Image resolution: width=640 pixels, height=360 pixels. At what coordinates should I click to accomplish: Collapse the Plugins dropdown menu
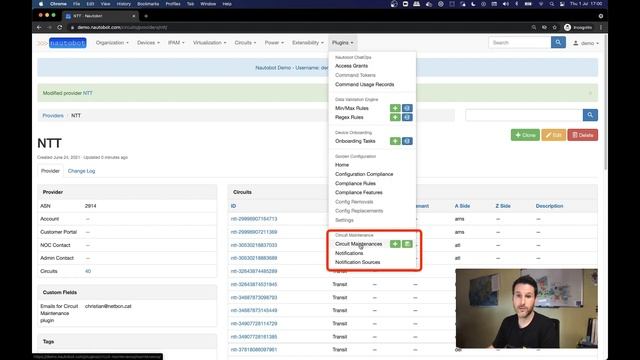(342, 43)
